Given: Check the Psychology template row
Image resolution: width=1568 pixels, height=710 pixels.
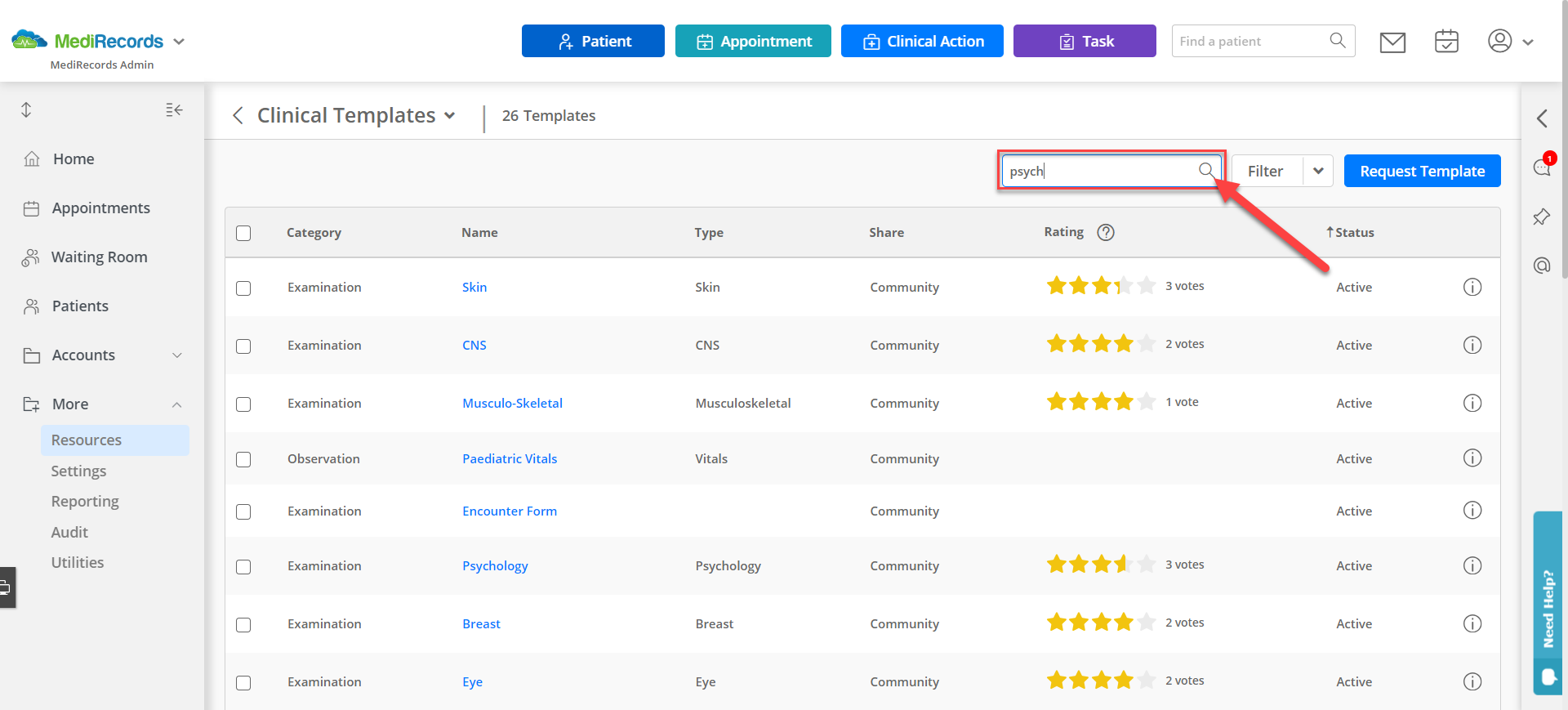Looking at the screenshot, I should point(243,567).
